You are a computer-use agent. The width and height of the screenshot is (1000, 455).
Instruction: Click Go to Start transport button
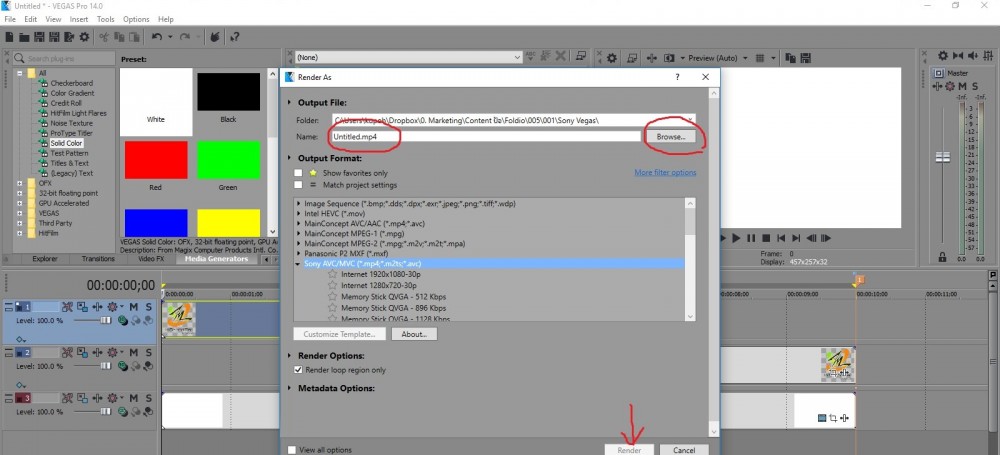click(x=781, y=238)
